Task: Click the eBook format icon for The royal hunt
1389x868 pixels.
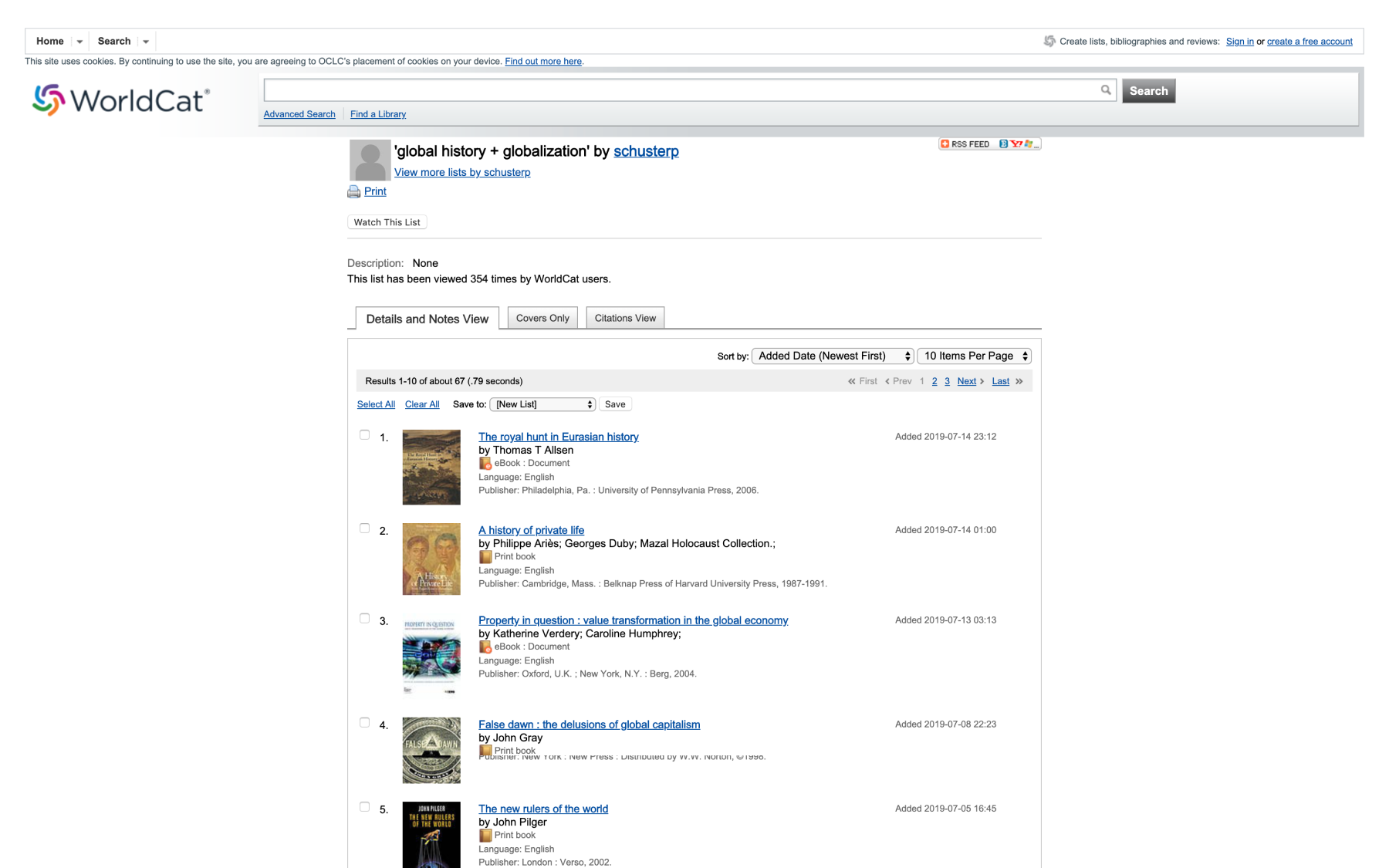Action: 485,464
